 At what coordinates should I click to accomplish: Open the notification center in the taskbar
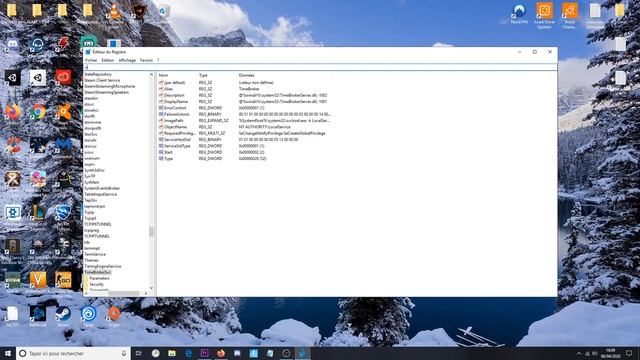[x=629, y=353]
